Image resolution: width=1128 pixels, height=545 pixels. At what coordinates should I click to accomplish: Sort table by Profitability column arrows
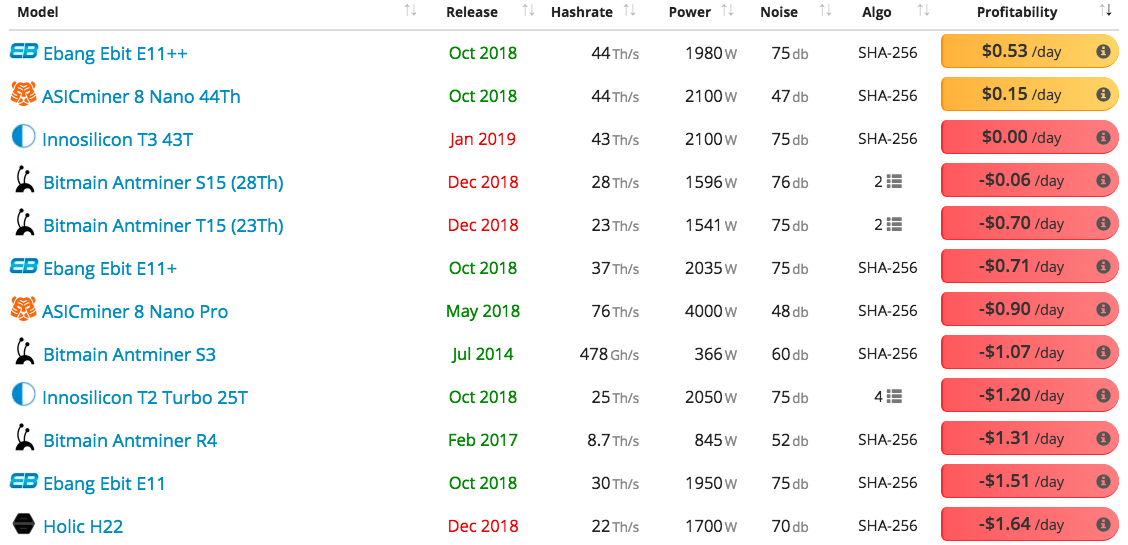click(x=1105, y=11)
